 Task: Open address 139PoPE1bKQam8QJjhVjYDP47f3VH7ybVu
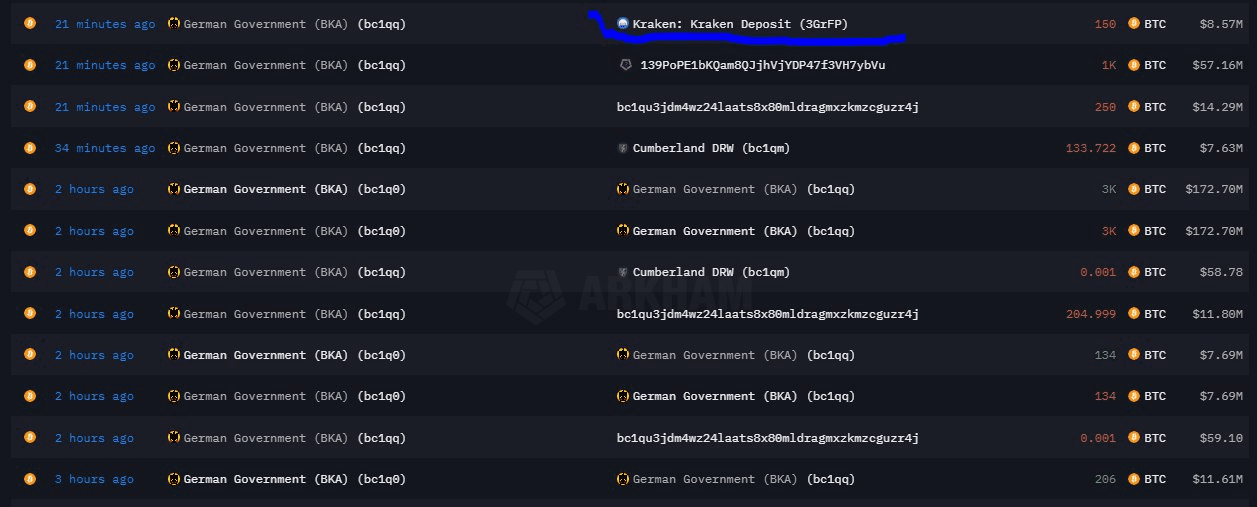pyautogui.click(x=763, y=65)
